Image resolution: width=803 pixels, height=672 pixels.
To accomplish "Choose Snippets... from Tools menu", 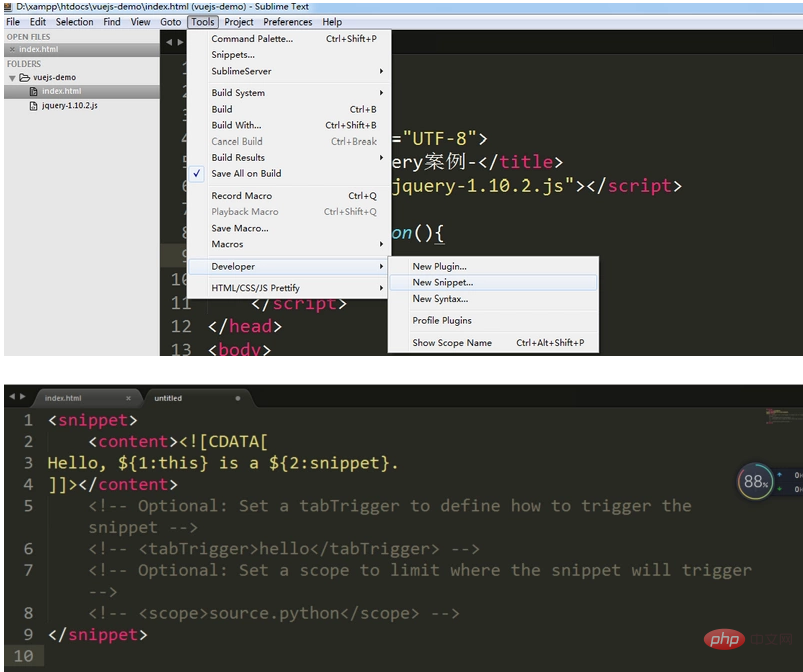I will (x=289, y=55).
